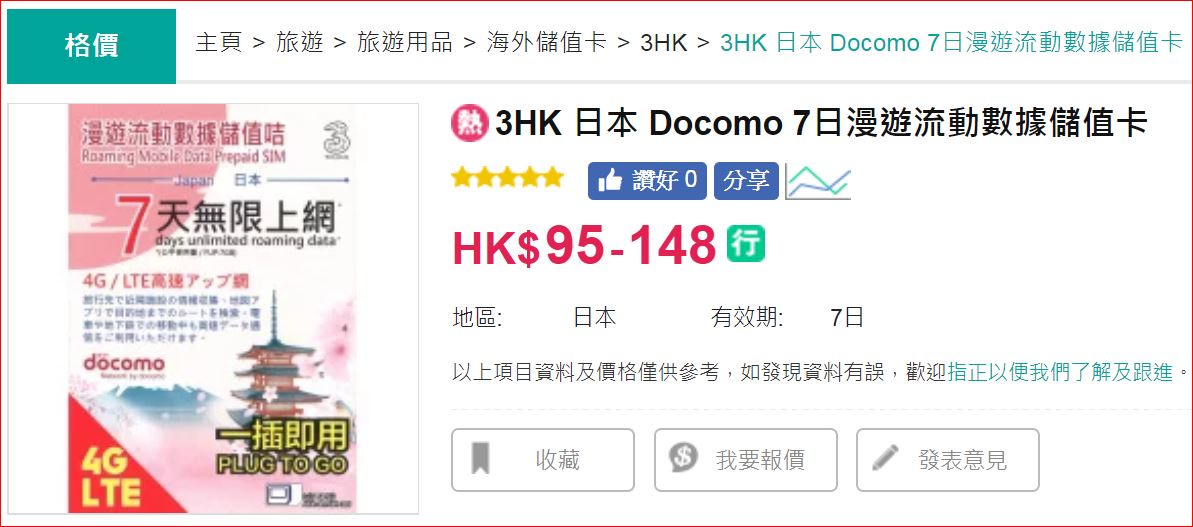Click the SIM card product image

(x=213, y=308)
